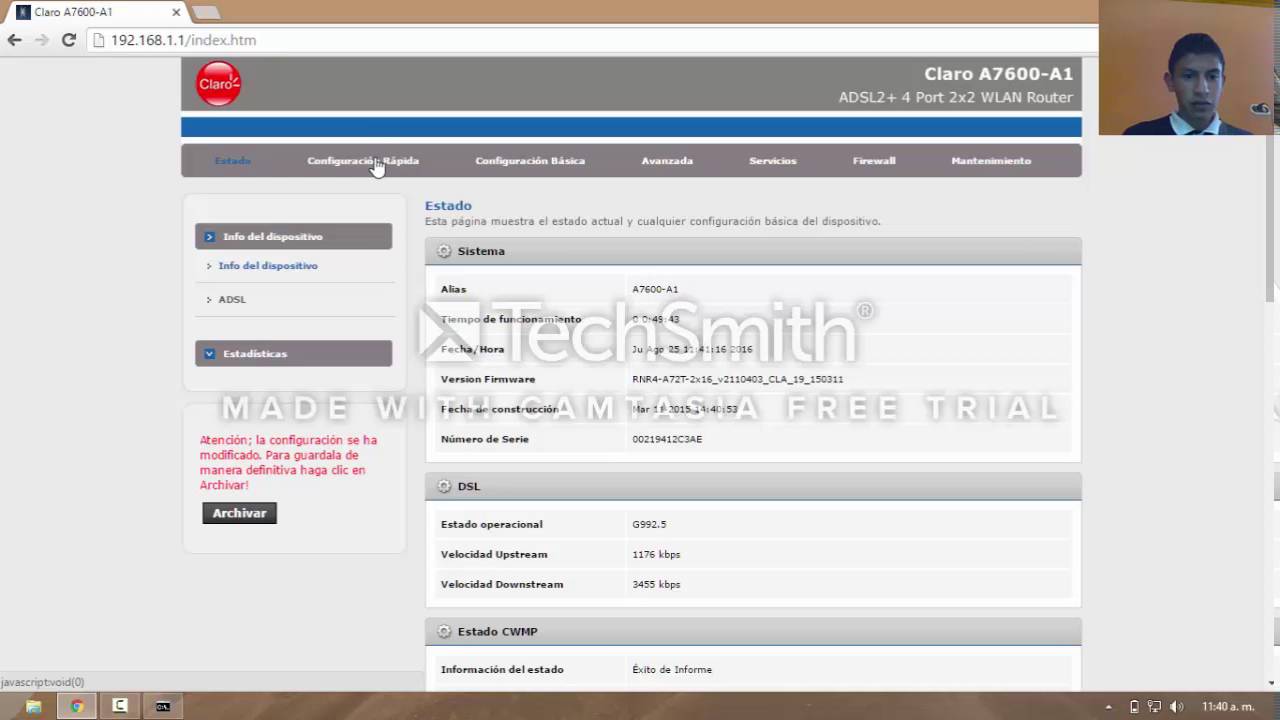The width and height of the screenshot is (1280, 720).
Task: Select serial number 00219412C3AE
Action: [x=667, y=439]
